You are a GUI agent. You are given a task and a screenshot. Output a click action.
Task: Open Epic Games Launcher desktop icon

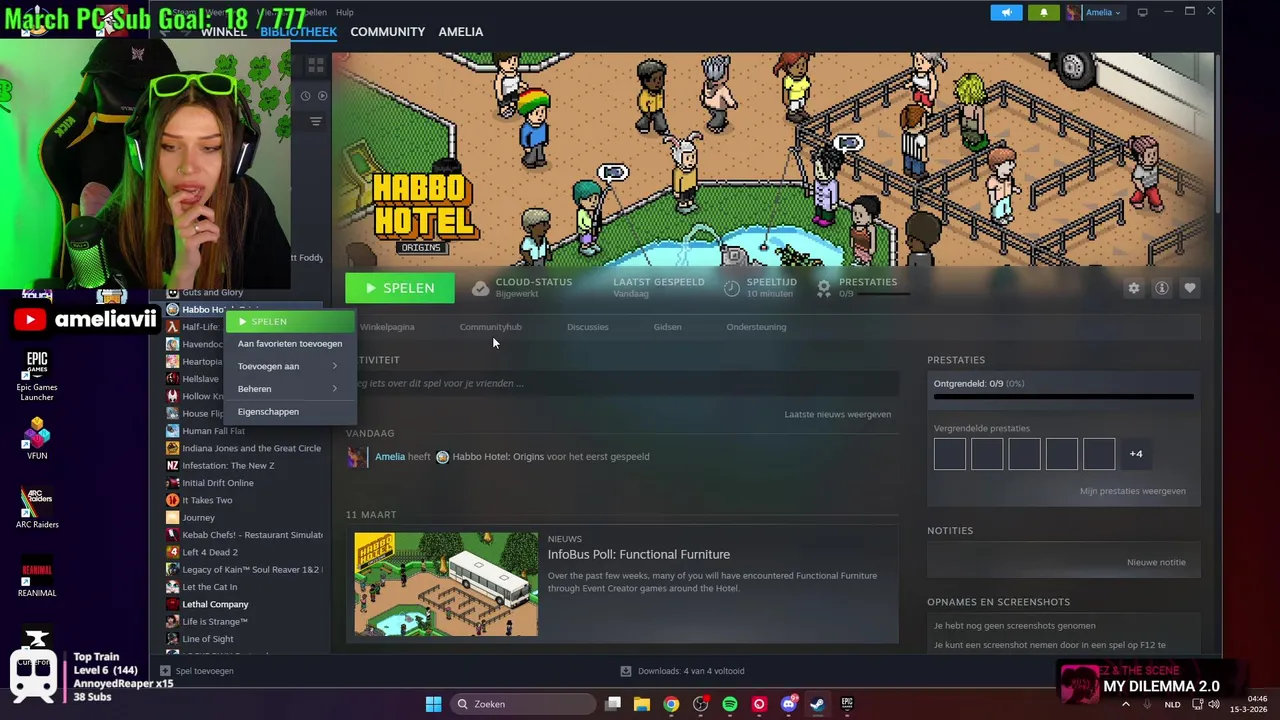click(x=37, y=375)
